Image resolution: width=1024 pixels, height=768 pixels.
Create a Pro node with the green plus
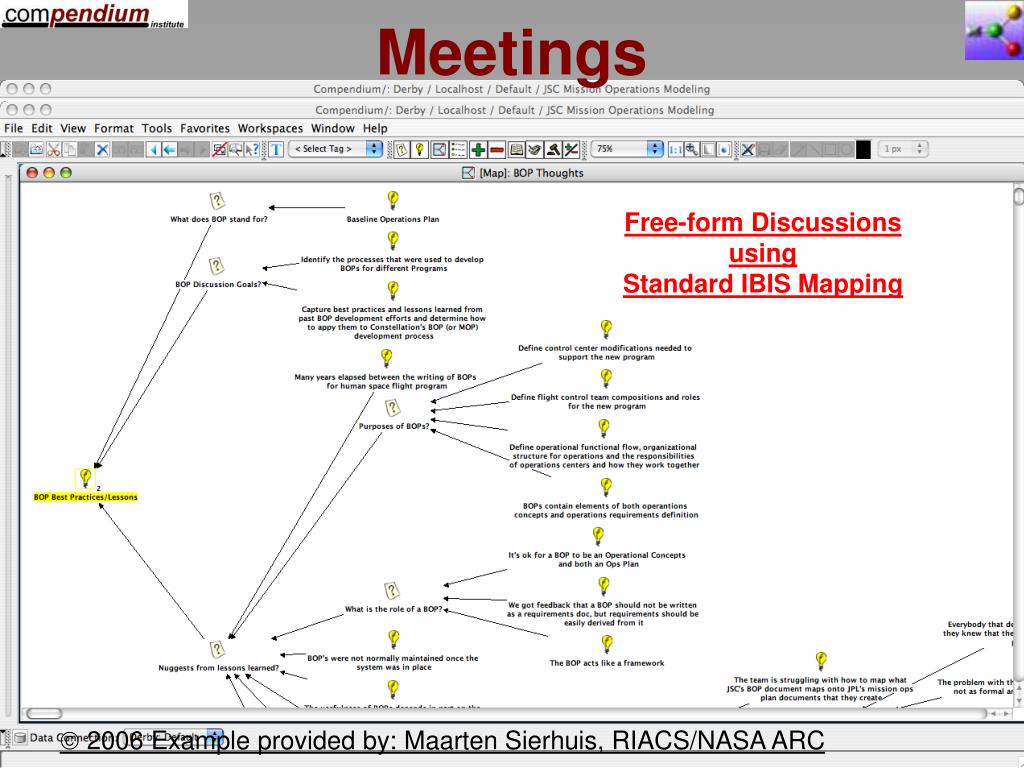478,150
